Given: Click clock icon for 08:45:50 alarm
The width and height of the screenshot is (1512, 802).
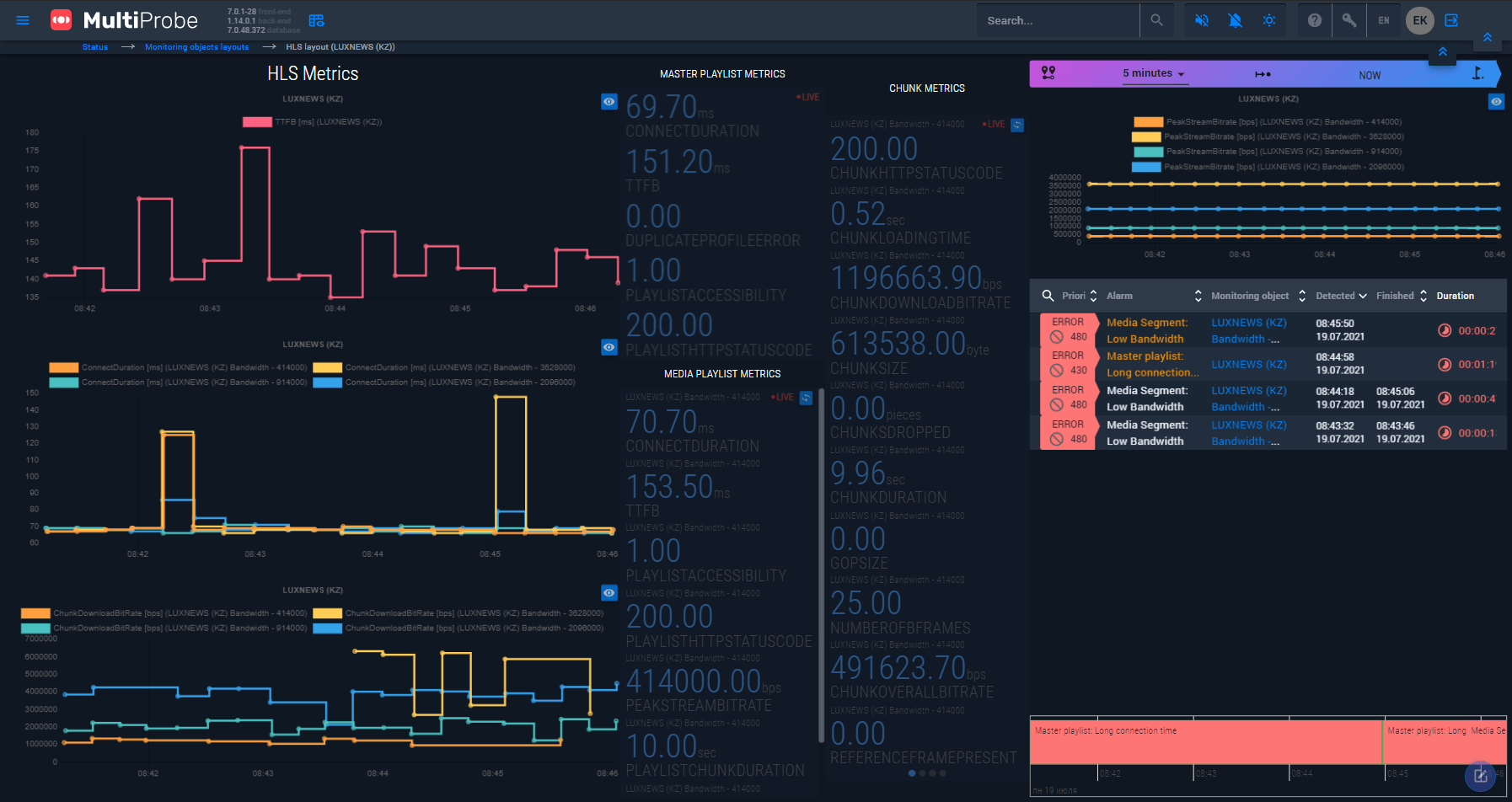Looking at the screenshot, I should (x=1445, y=330).
